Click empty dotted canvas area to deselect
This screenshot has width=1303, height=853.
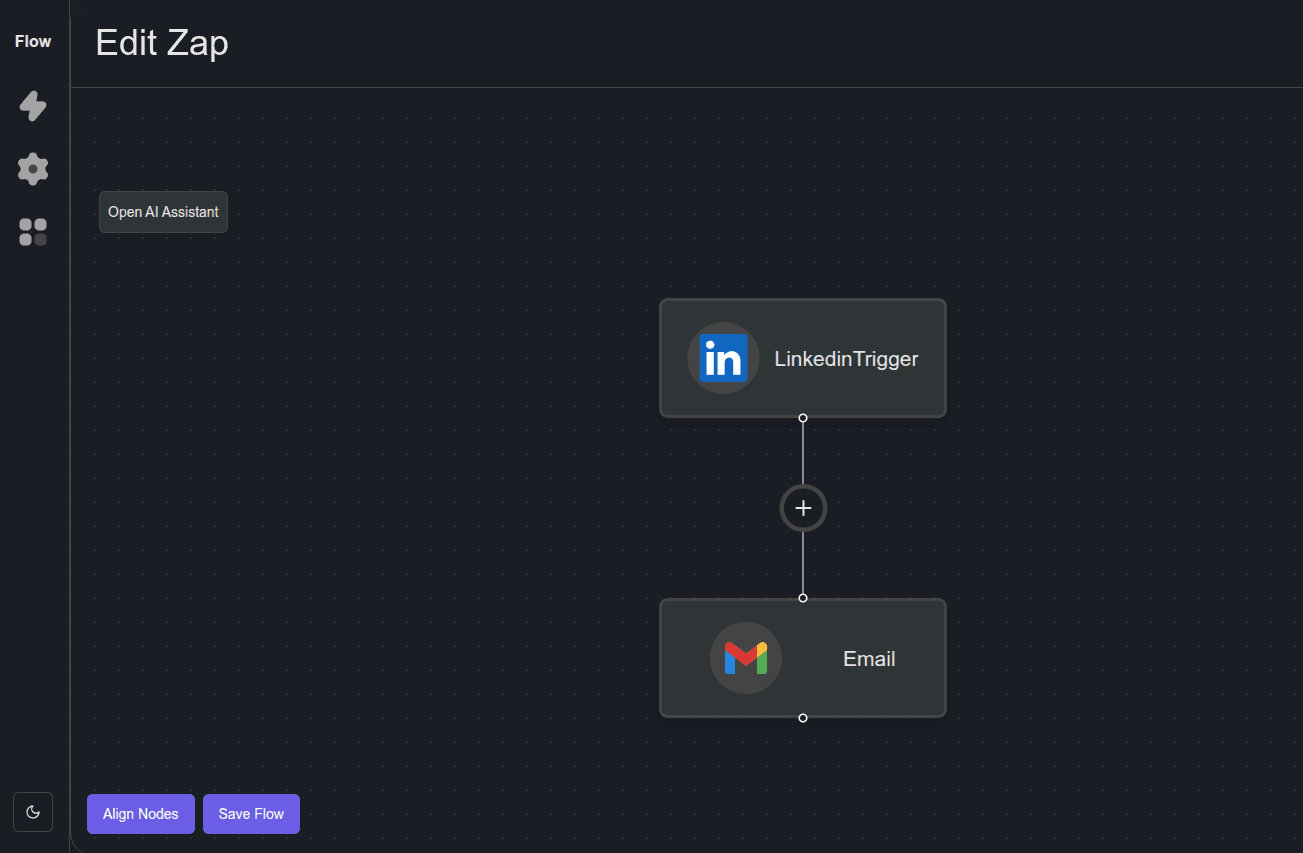coord(400,500)
